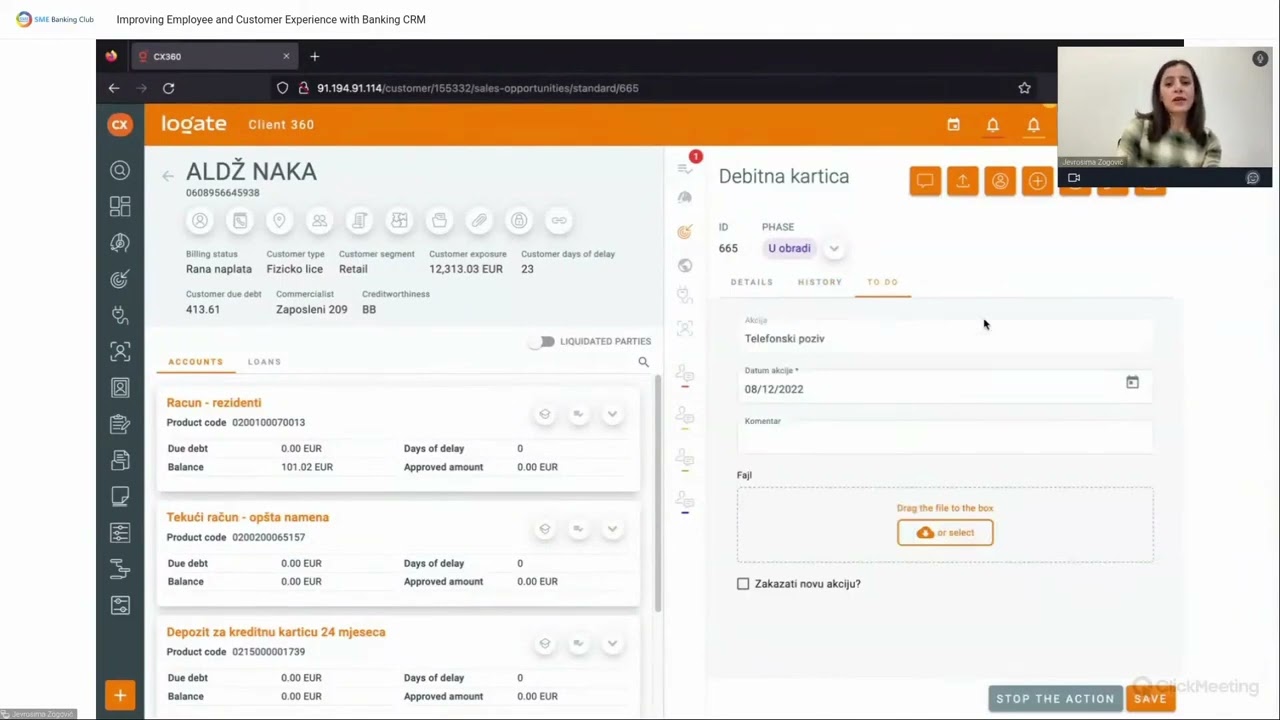
Task: Expand the Depozit za kreditnu karticu card
Action: tap(612, 643)
